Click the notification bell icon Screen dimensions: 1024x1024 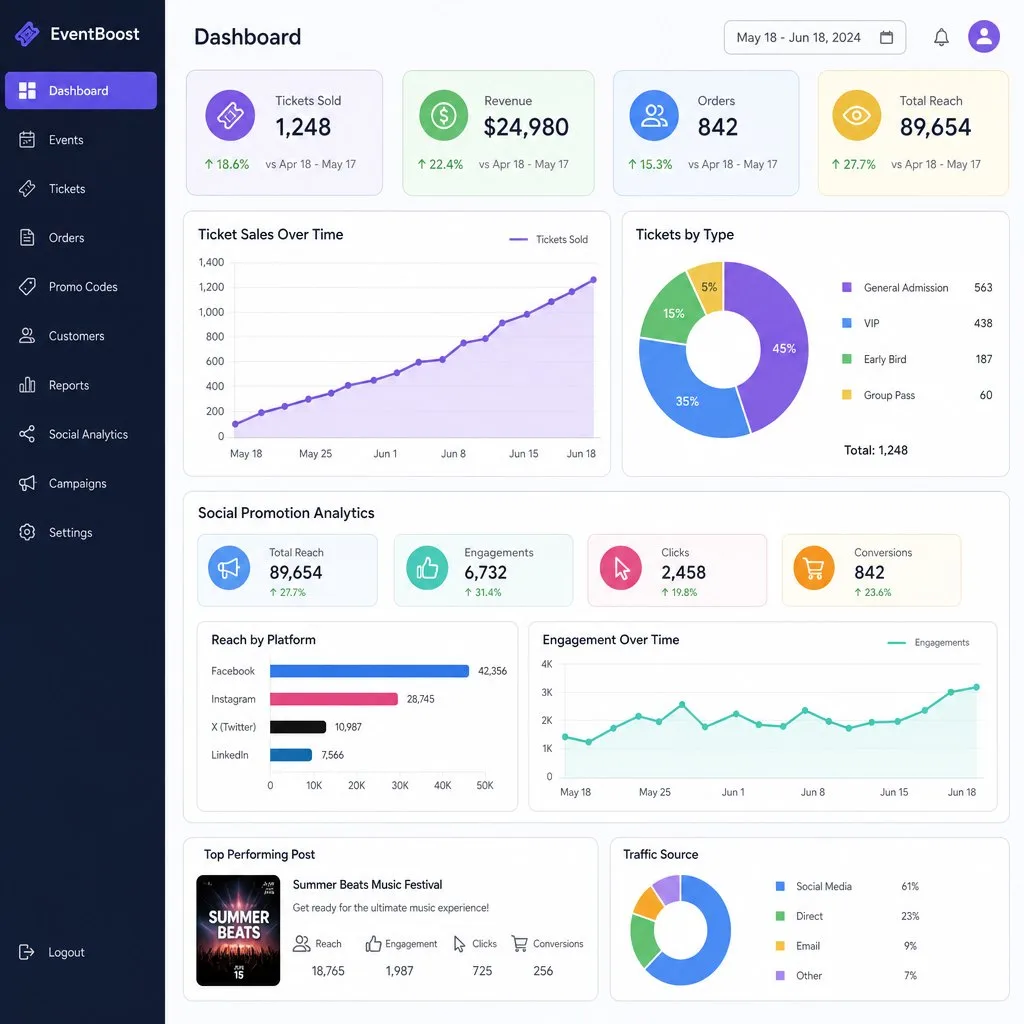point(941,37)
